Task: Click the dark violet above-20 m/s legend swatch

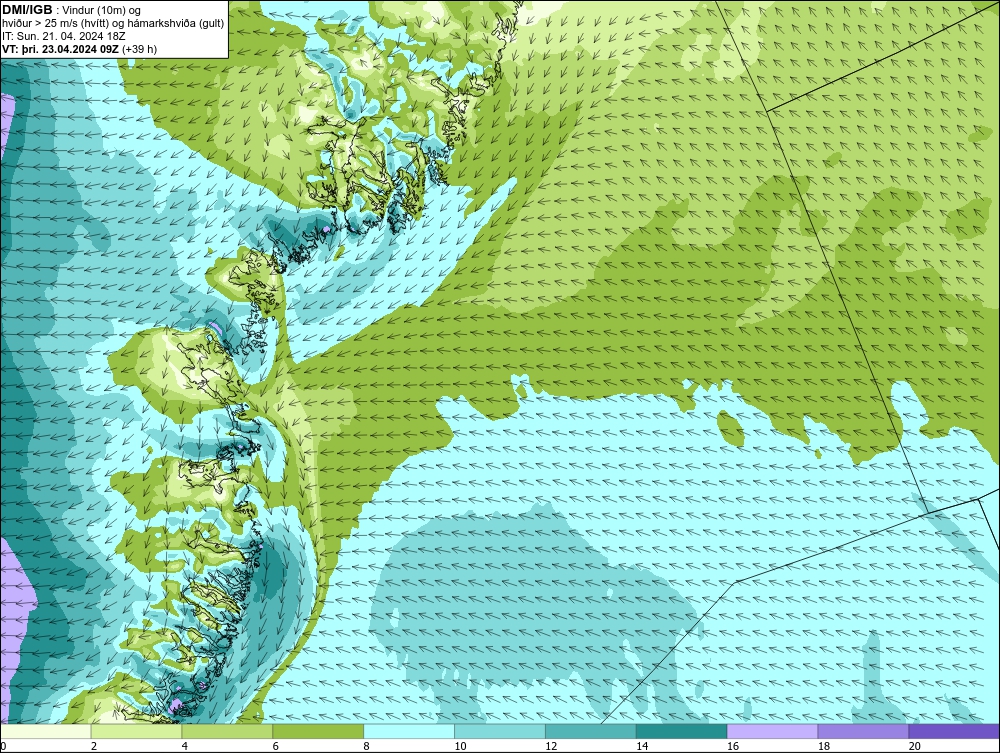Action: coord(954,731)
